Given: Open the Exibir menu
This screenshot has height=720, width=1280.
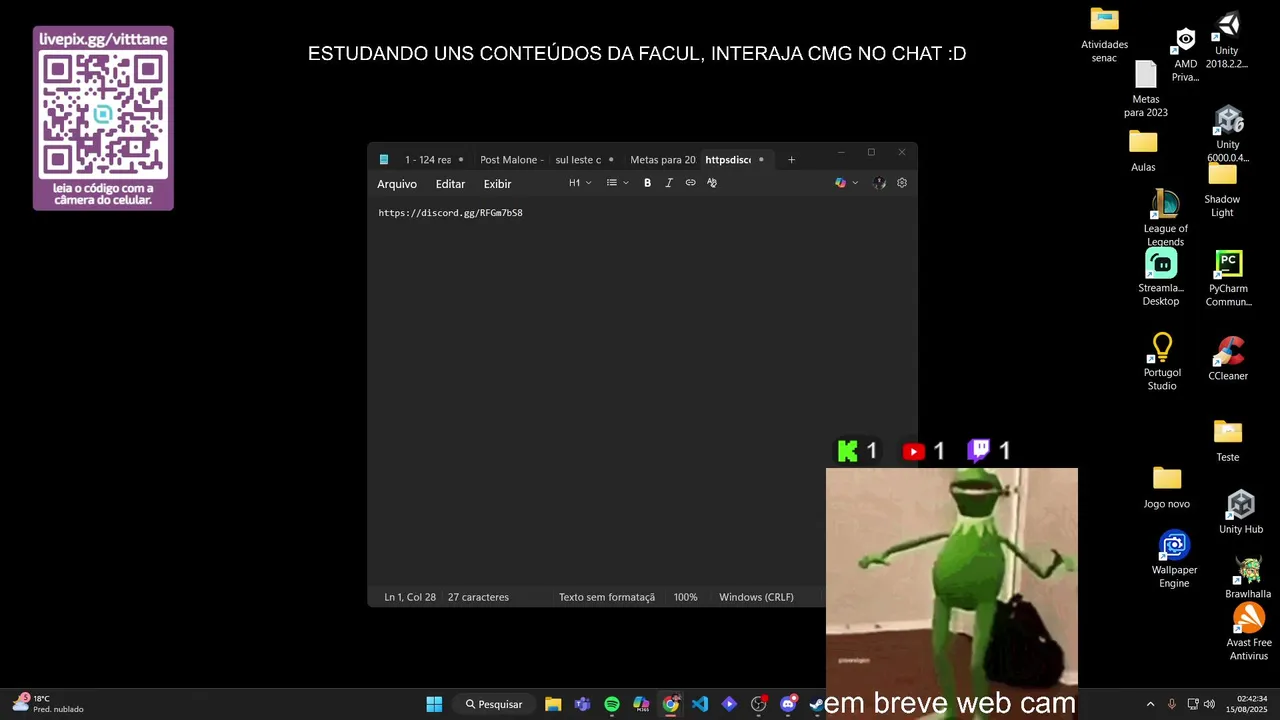Looking at the screenshot, I should click(497, 184).
